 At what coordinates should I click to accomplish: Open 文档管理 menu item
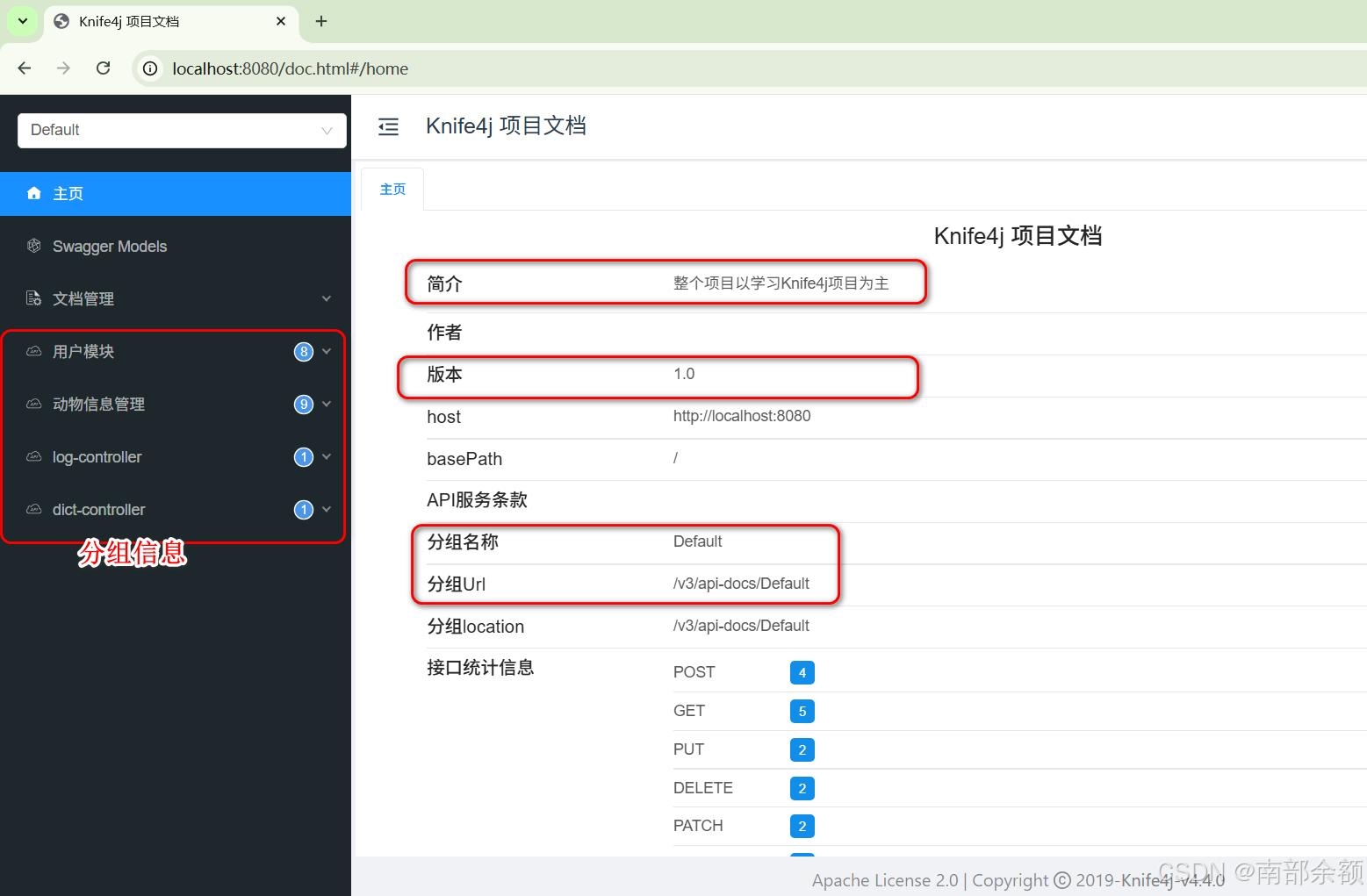[x=176, y=299]
